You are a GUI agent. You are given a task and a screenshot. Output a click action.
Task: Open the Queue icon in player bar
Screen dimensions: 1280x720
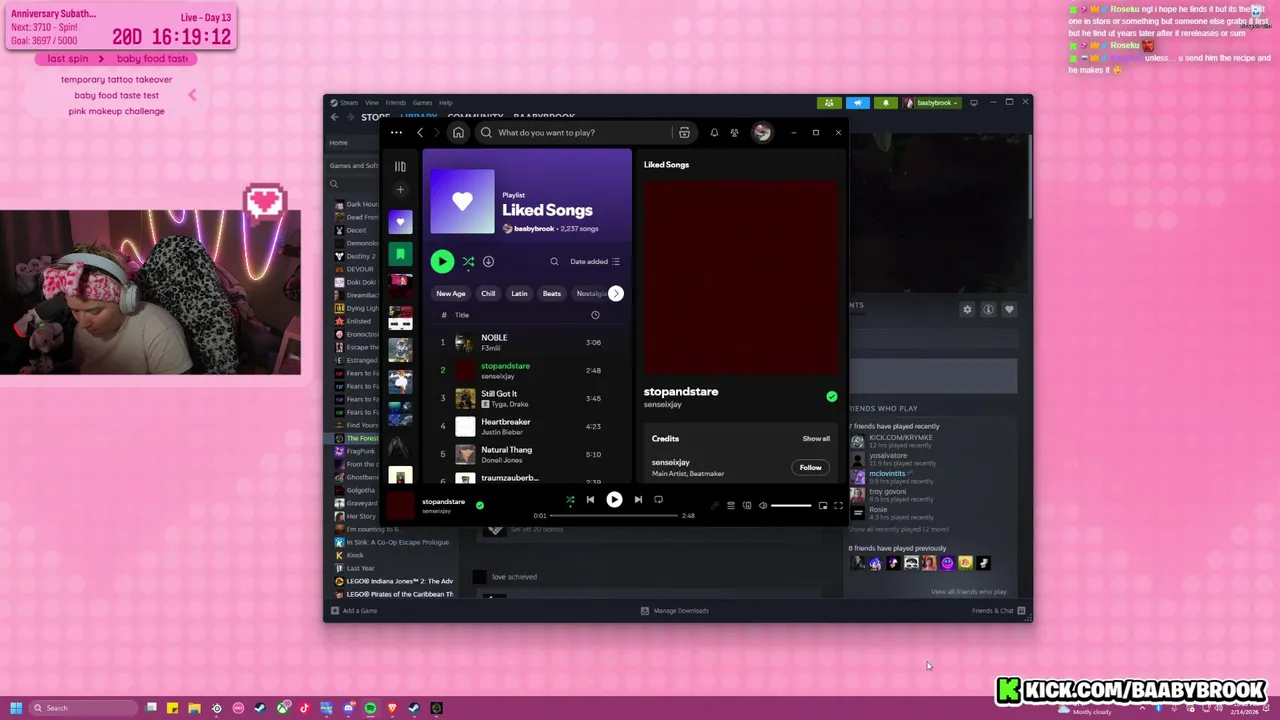731,506
